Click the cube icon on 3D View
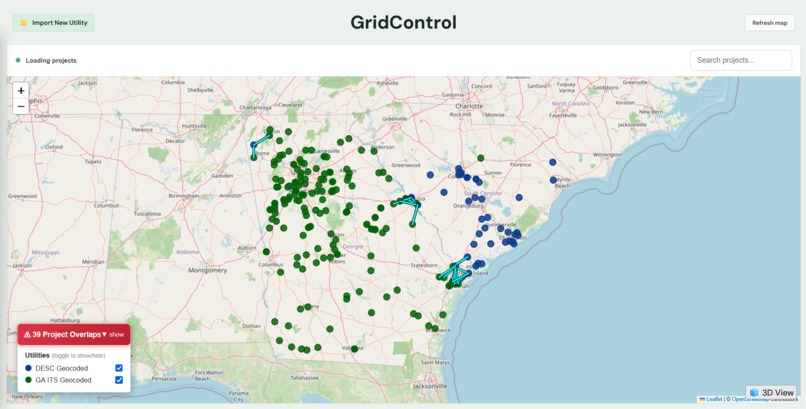This screenshot has width=806, height=409. pyautogui.click(x=754, y=393)
